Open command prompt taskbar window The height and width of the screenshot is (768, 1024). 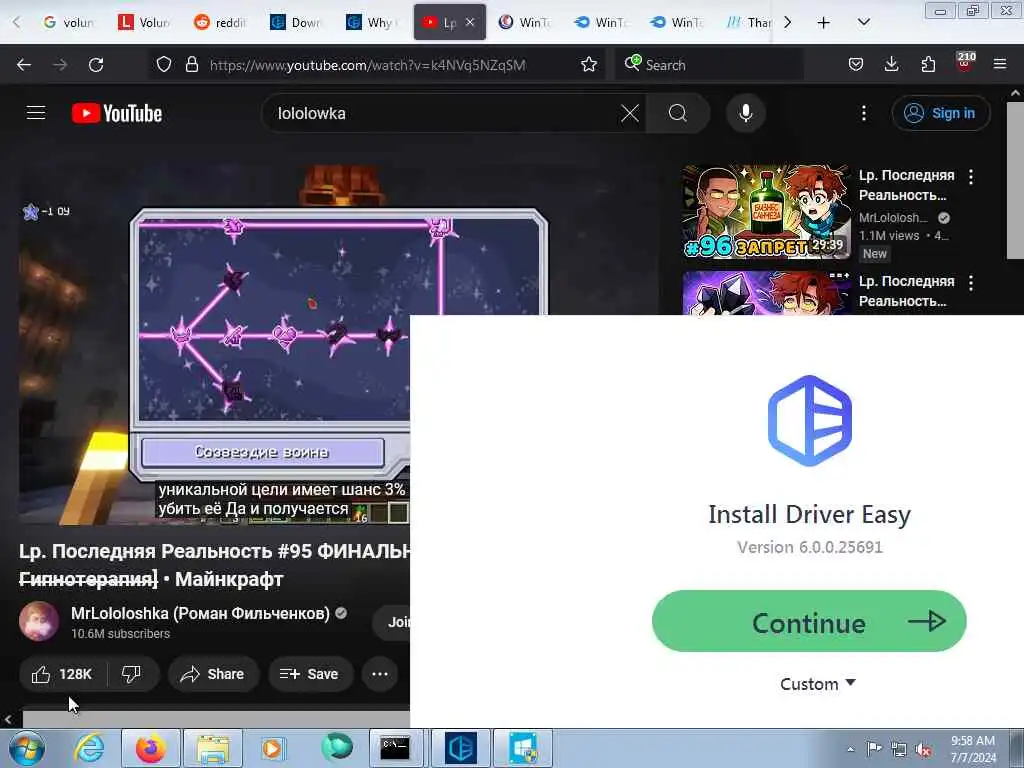(395, 748)
